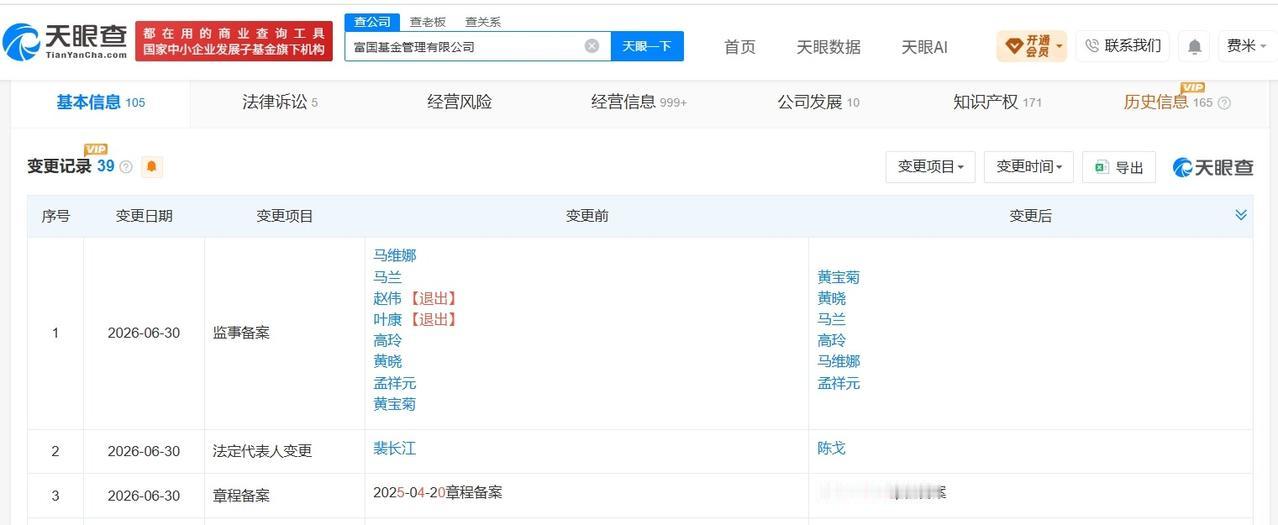Open 叶康 link marked 退出
Viewport: 1278px width, 525px height.
coord(387,319)
